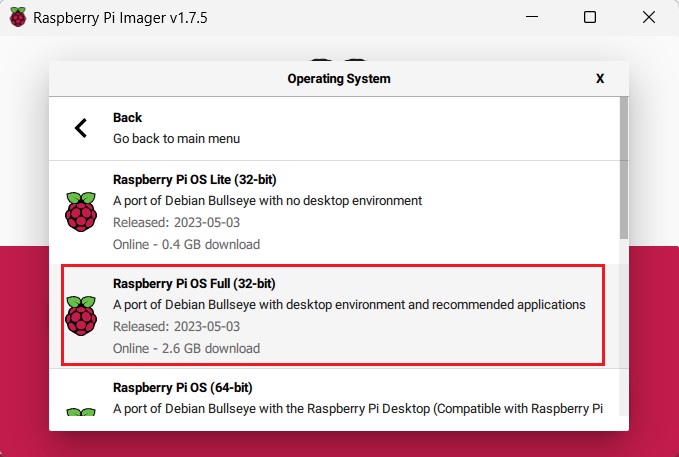Screen dimensions: 679x457
Task: Click the back arrow chevron icon
Action: point(81,128)
